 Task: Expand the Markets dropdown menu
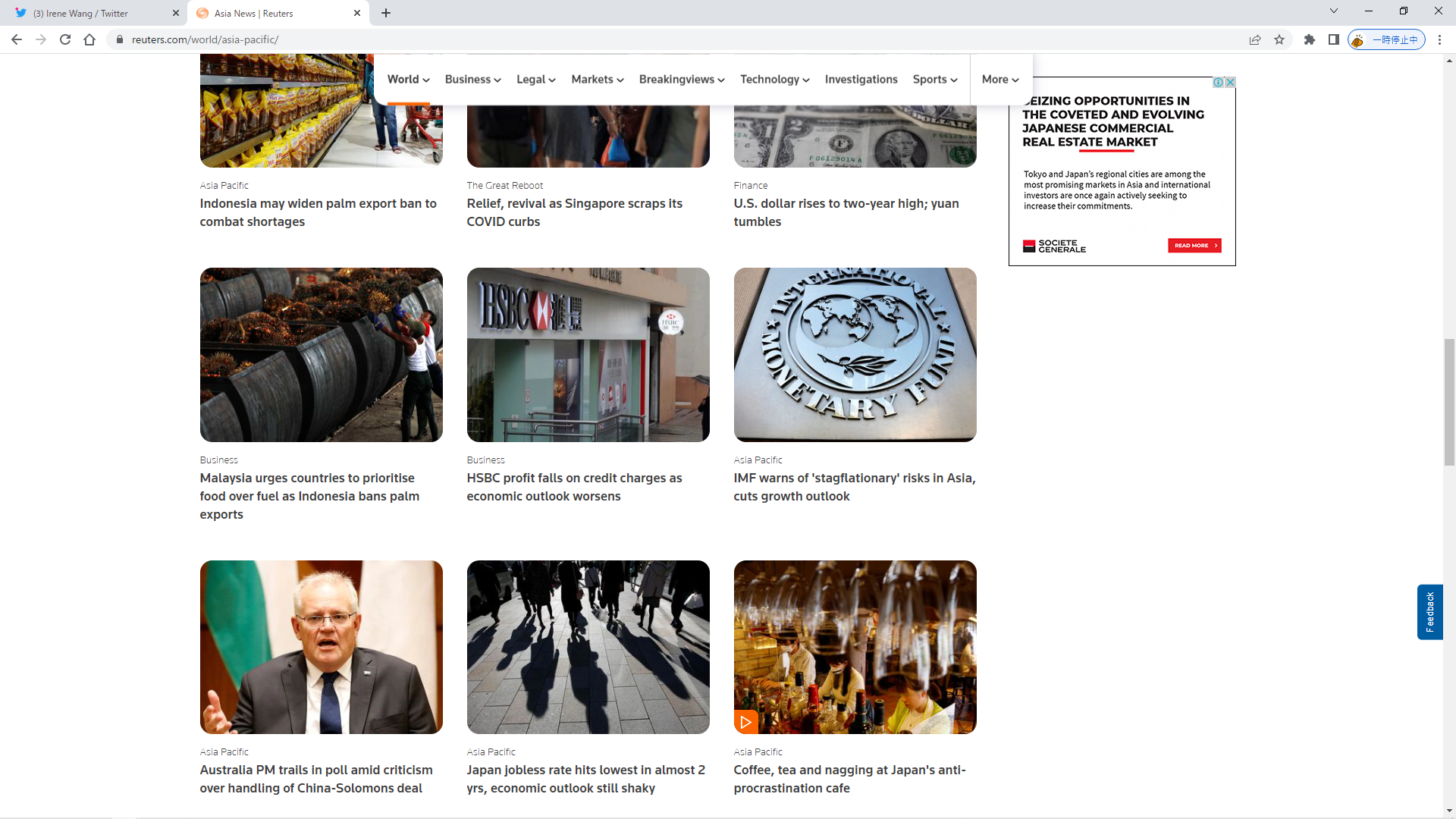[597, 80]
